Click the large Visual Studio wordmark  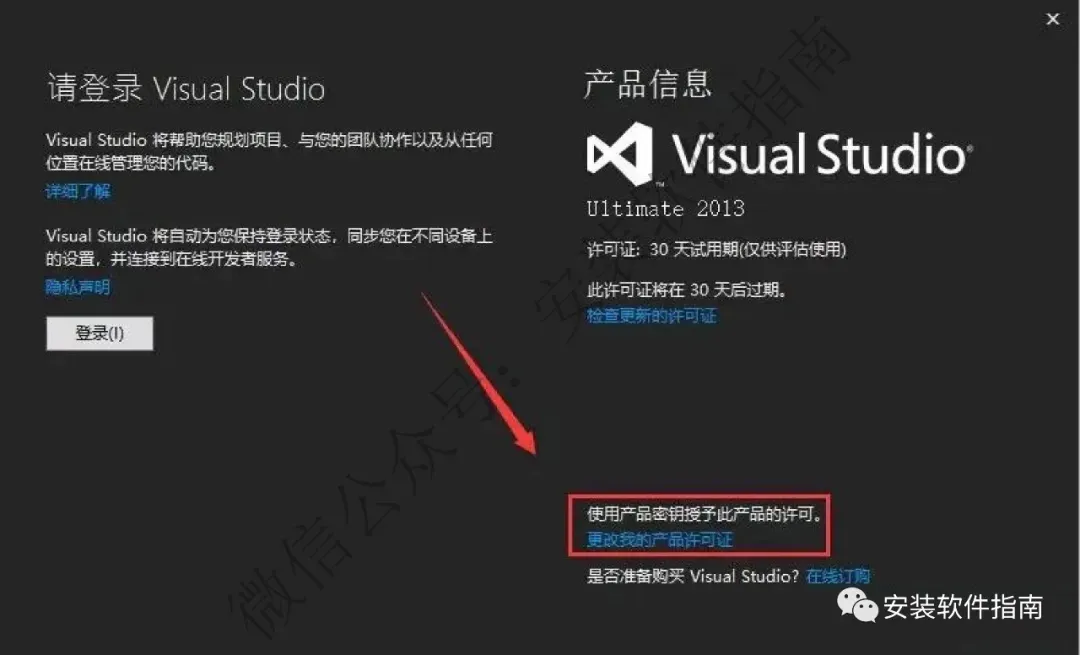coord(822,154)
